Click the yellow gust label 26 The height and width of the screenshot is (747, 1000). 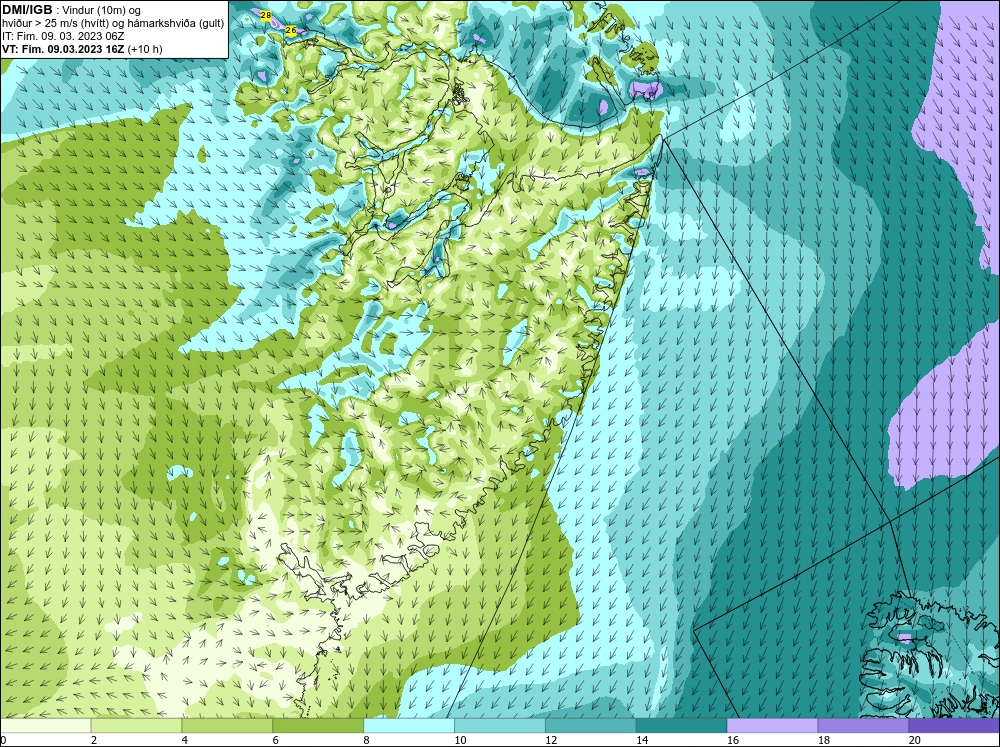(291, 30)
